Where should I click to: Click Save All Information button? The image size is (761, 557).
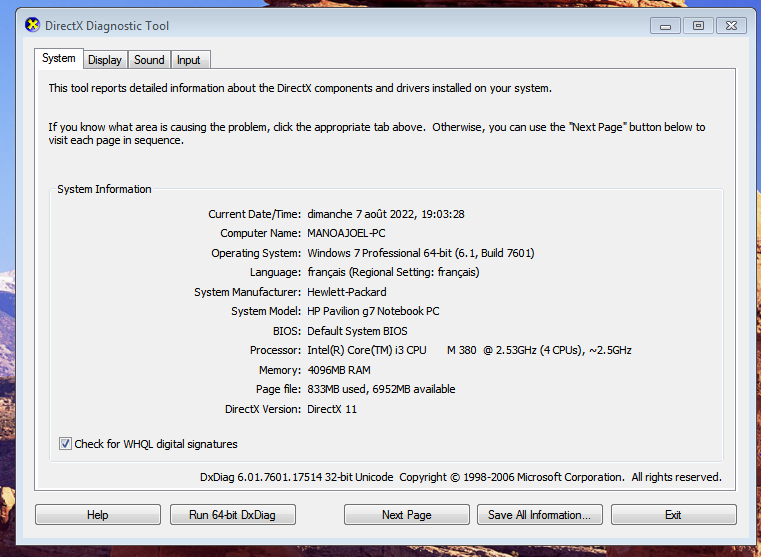pyautogui.click(x=540, y=515)
